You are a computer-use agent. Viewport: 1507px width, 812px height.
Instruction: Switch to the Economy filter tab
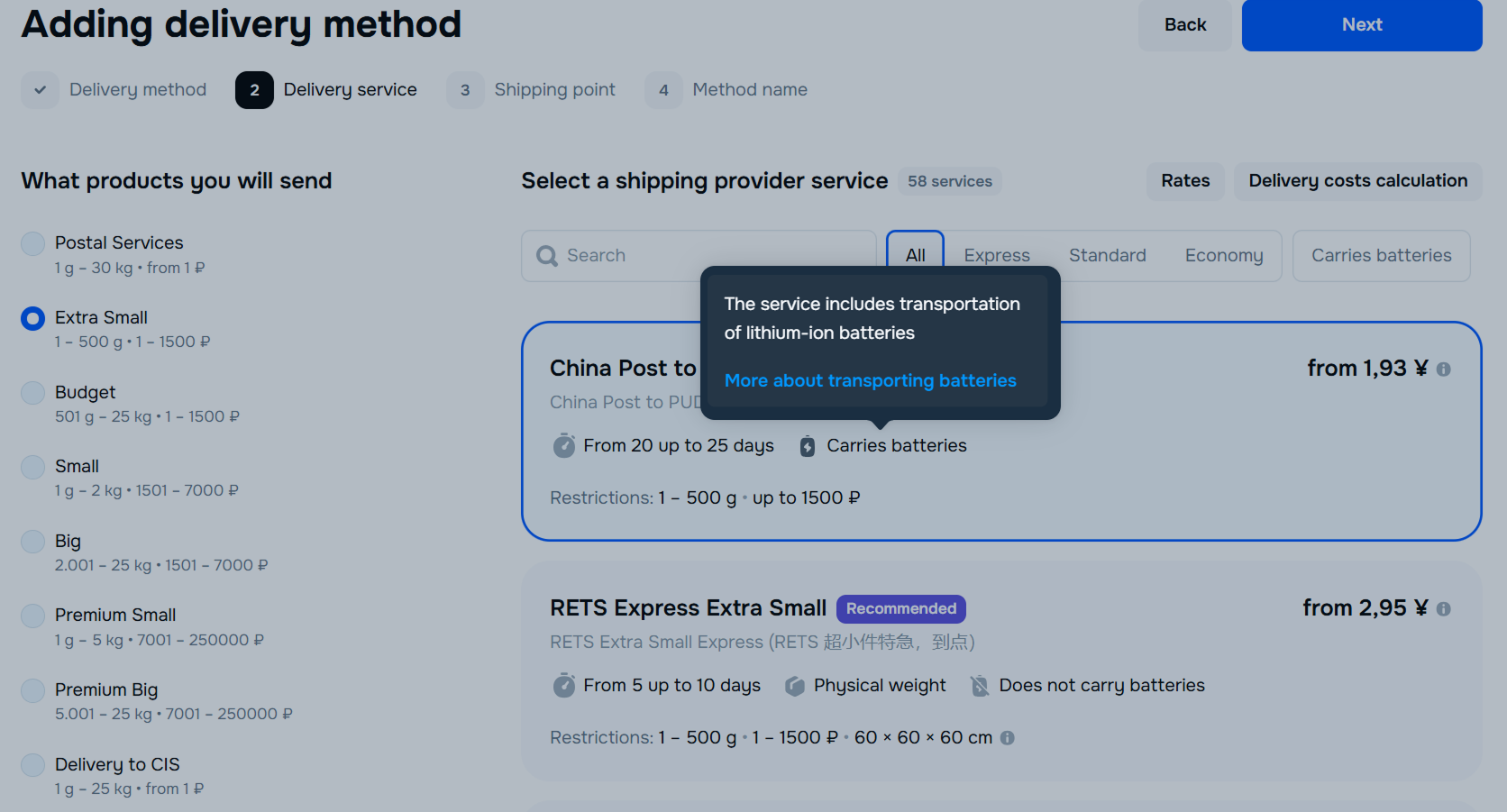click(1223, 256)
